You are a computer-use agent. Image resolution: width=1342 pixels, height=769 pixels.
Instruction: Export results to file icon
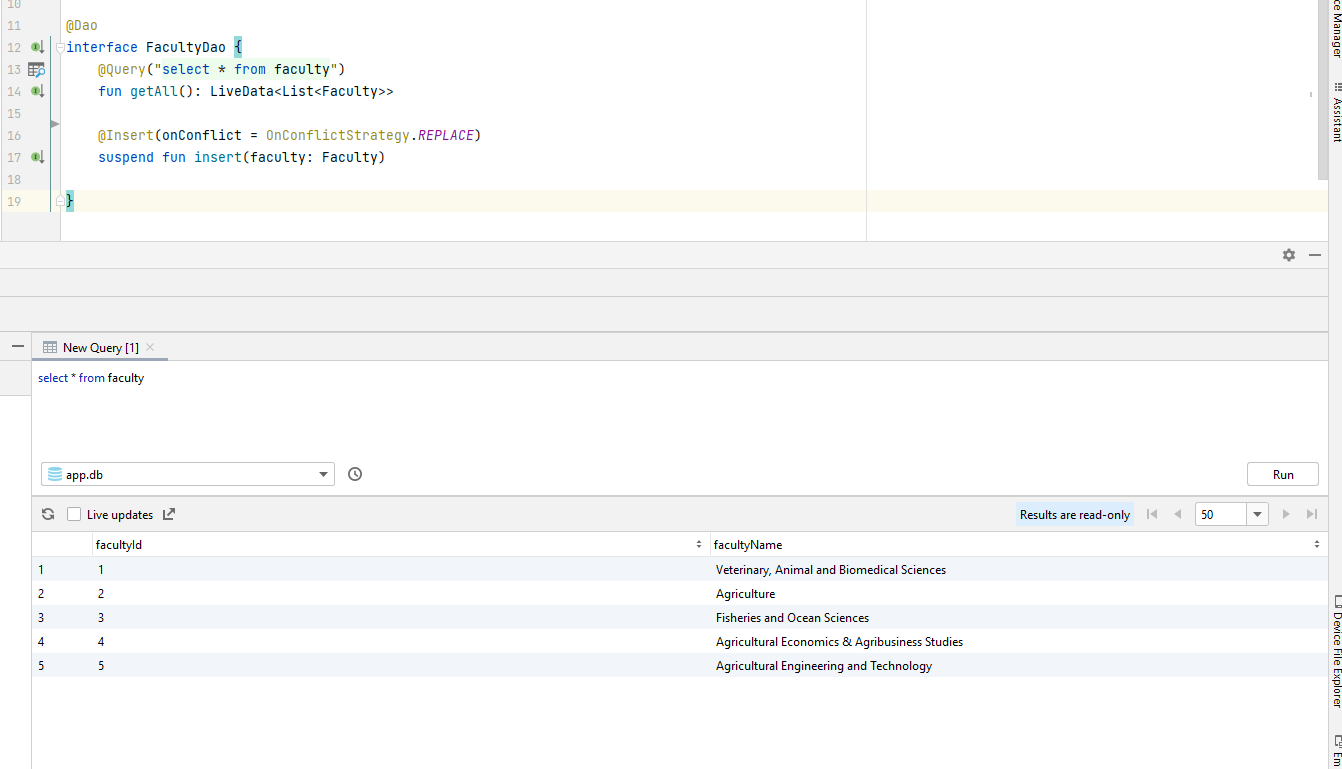(169, 514)
